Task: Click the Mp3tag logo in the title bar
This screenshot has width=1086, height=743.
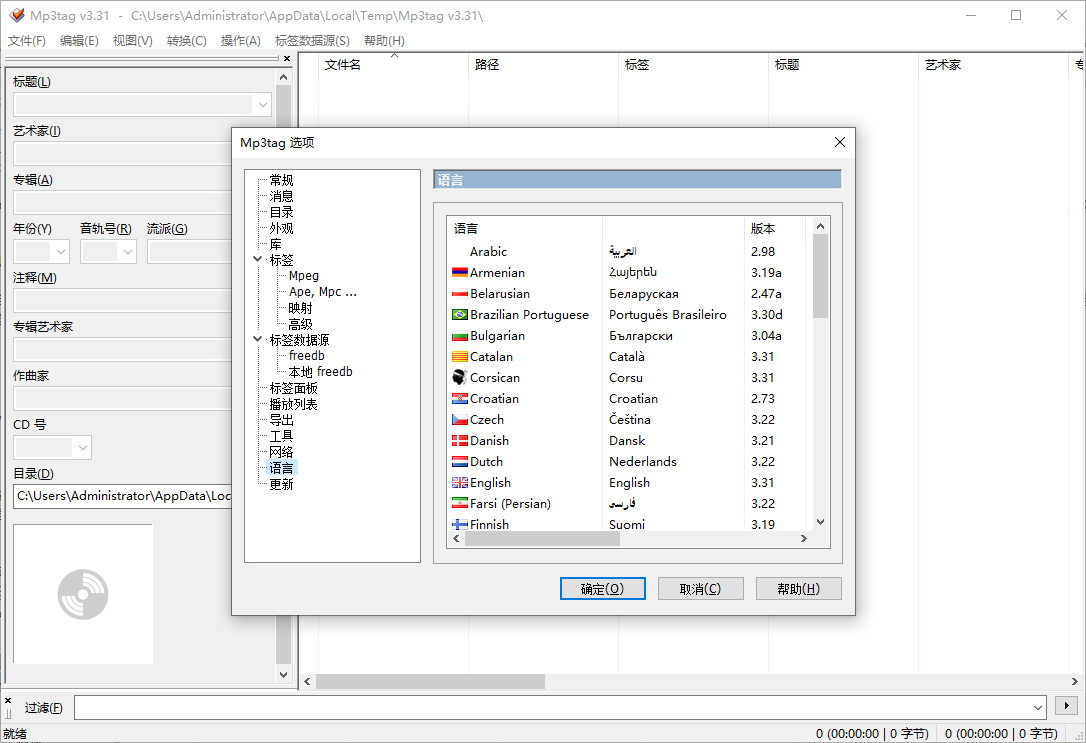Action: 15,15
